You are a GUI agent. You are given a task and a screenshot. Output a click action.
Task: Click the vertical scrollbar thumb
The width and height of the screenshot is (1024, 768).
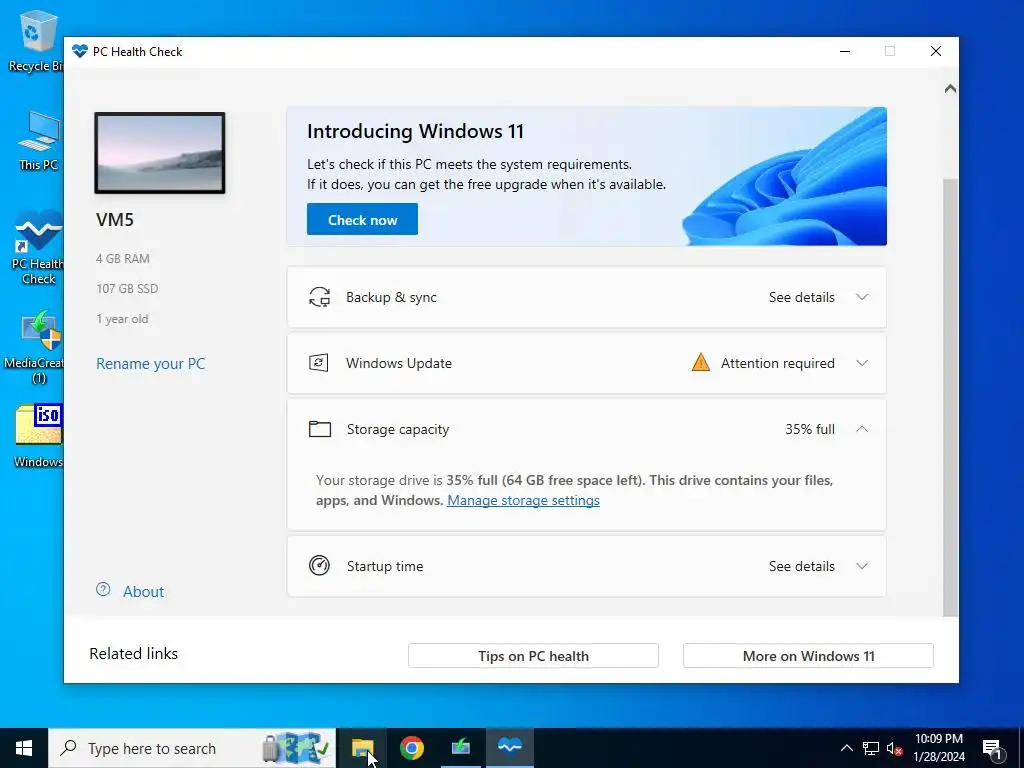[950, 397]
